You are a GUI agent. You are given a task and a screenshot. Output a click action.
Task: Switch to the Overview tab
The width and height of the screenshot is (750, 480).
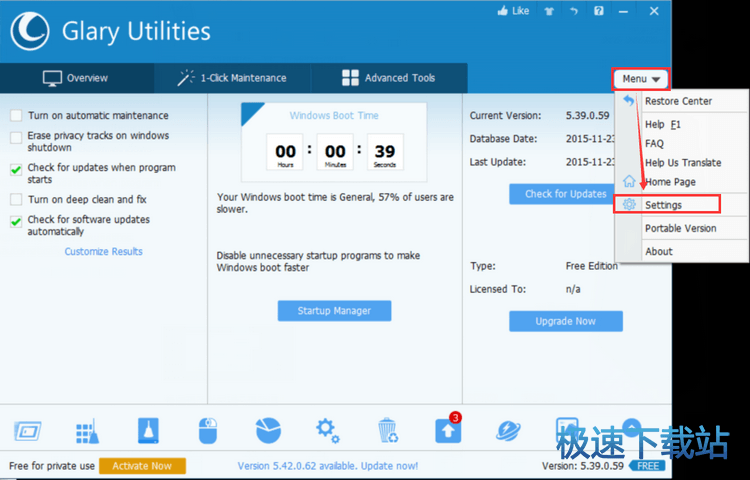(x=77, y=78)
